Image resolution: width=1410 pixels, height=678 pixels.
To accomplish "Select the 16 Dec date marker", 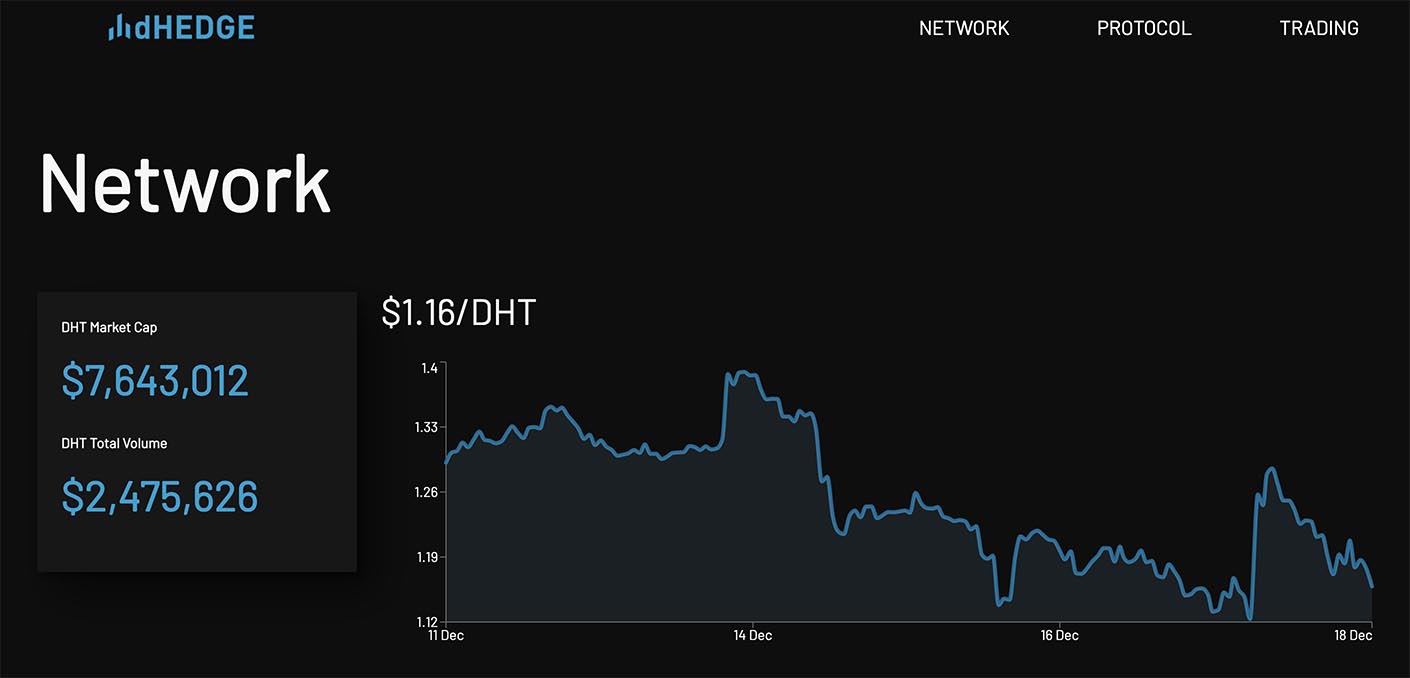I will [x=1059, y=636].
